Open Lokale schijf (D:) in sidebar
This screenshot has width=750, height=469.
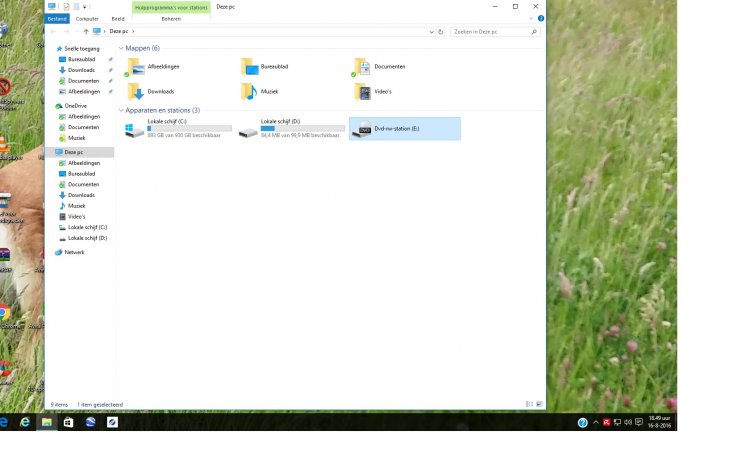pos(87,238)
